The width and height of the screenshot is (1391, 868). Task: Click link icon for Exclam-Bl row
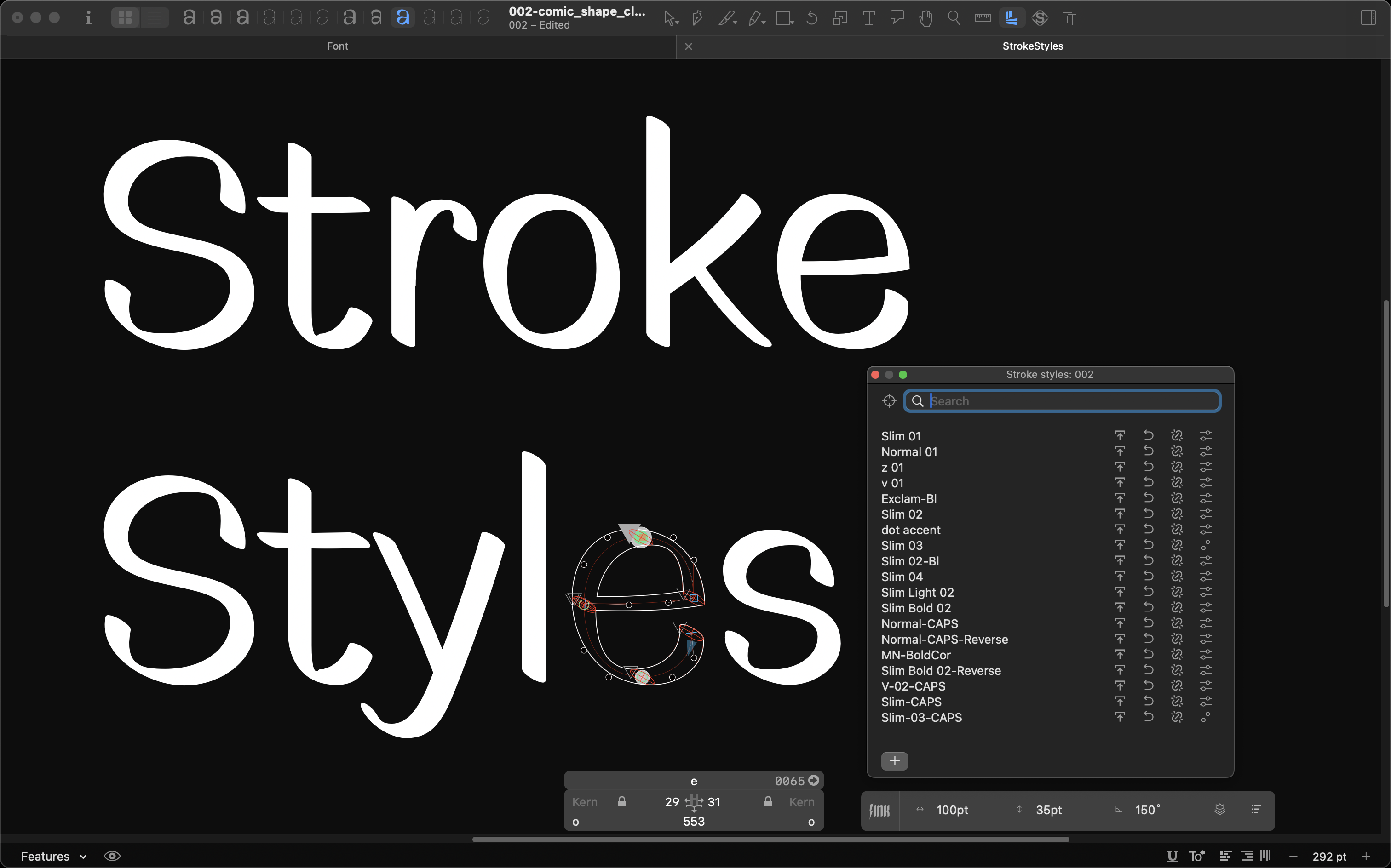click(x=1177, y=498)
